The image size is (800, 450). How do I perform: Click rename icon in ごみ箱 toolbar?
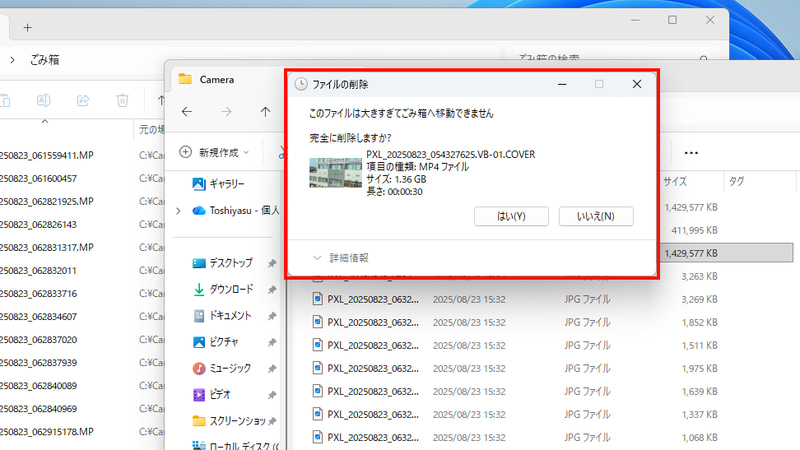pos(43,100)
